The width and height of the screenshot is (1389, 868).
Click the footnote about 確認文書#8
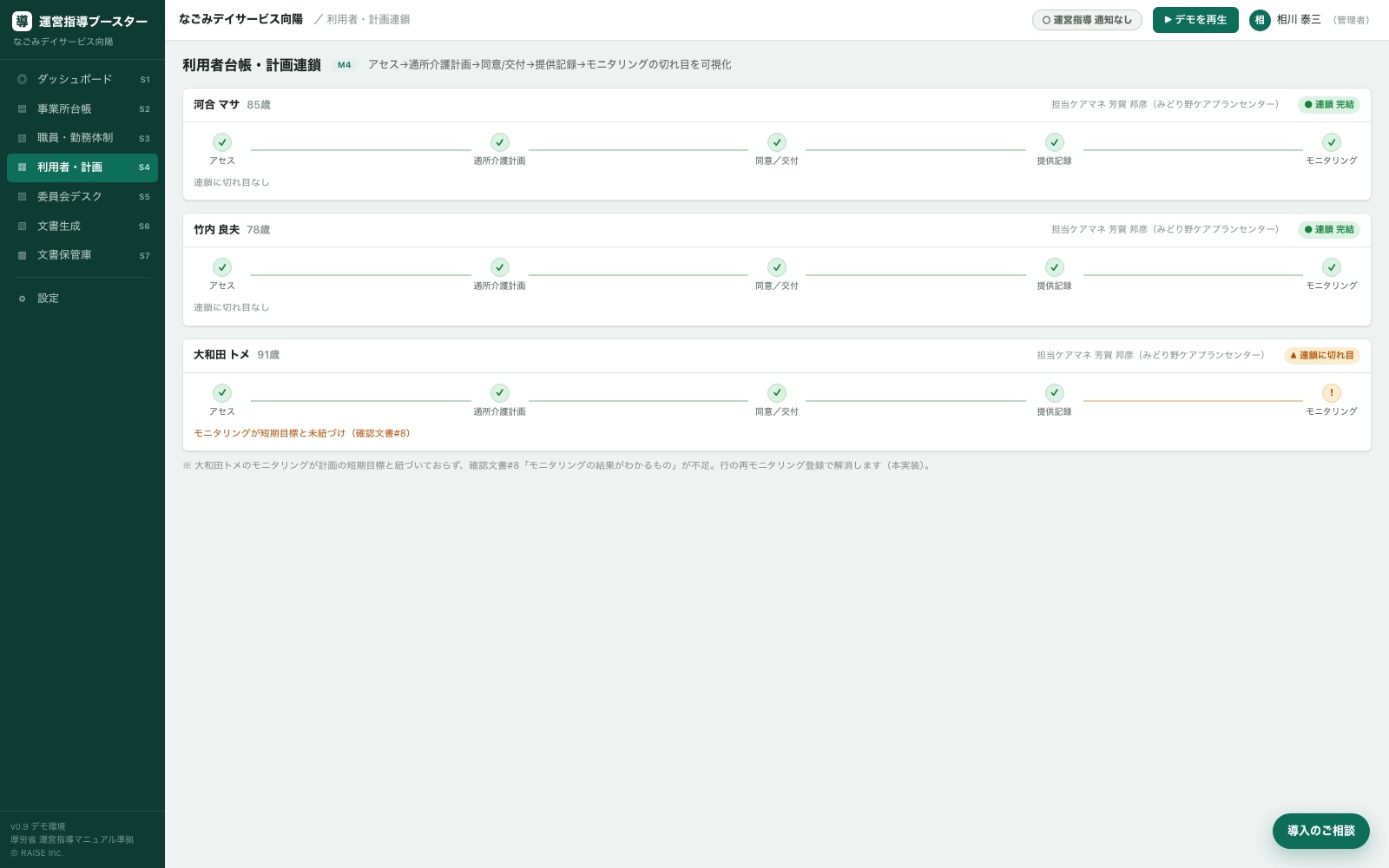pyautogui.click(x=559, y=465)
